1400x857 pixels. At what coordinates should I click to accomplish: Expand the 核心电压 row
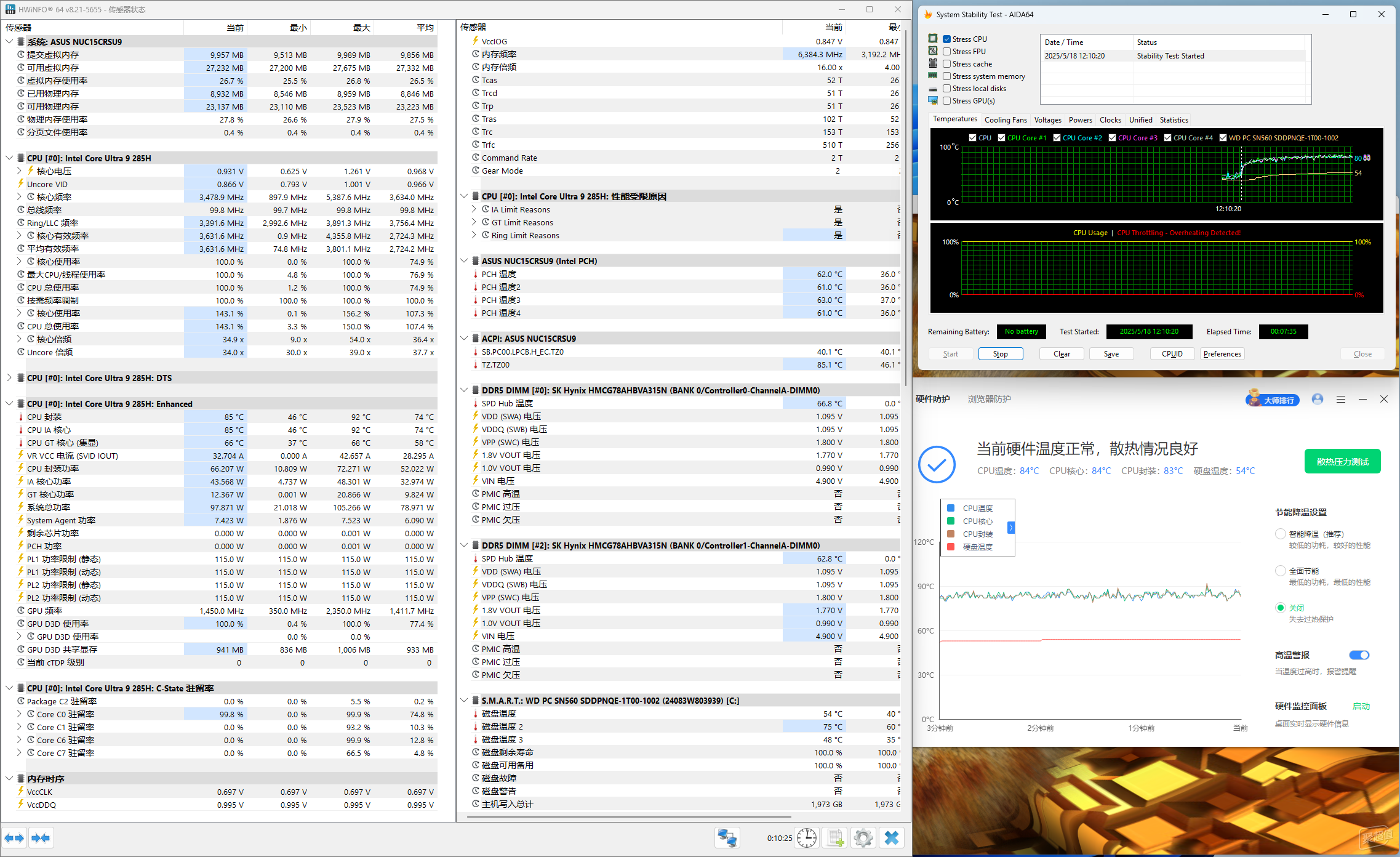[19, 171]
